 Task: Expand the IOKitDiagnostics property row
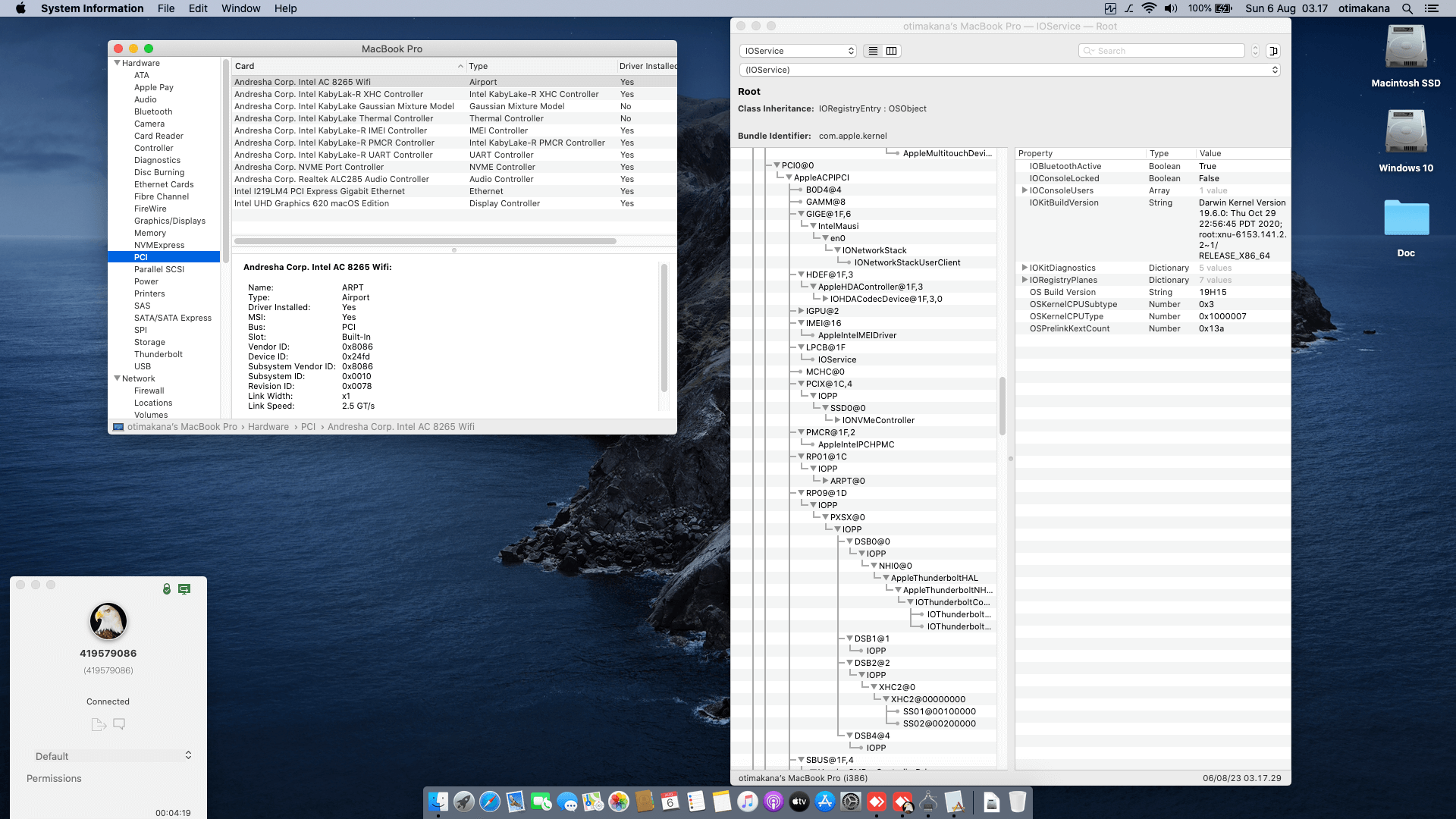(1025, 268)
